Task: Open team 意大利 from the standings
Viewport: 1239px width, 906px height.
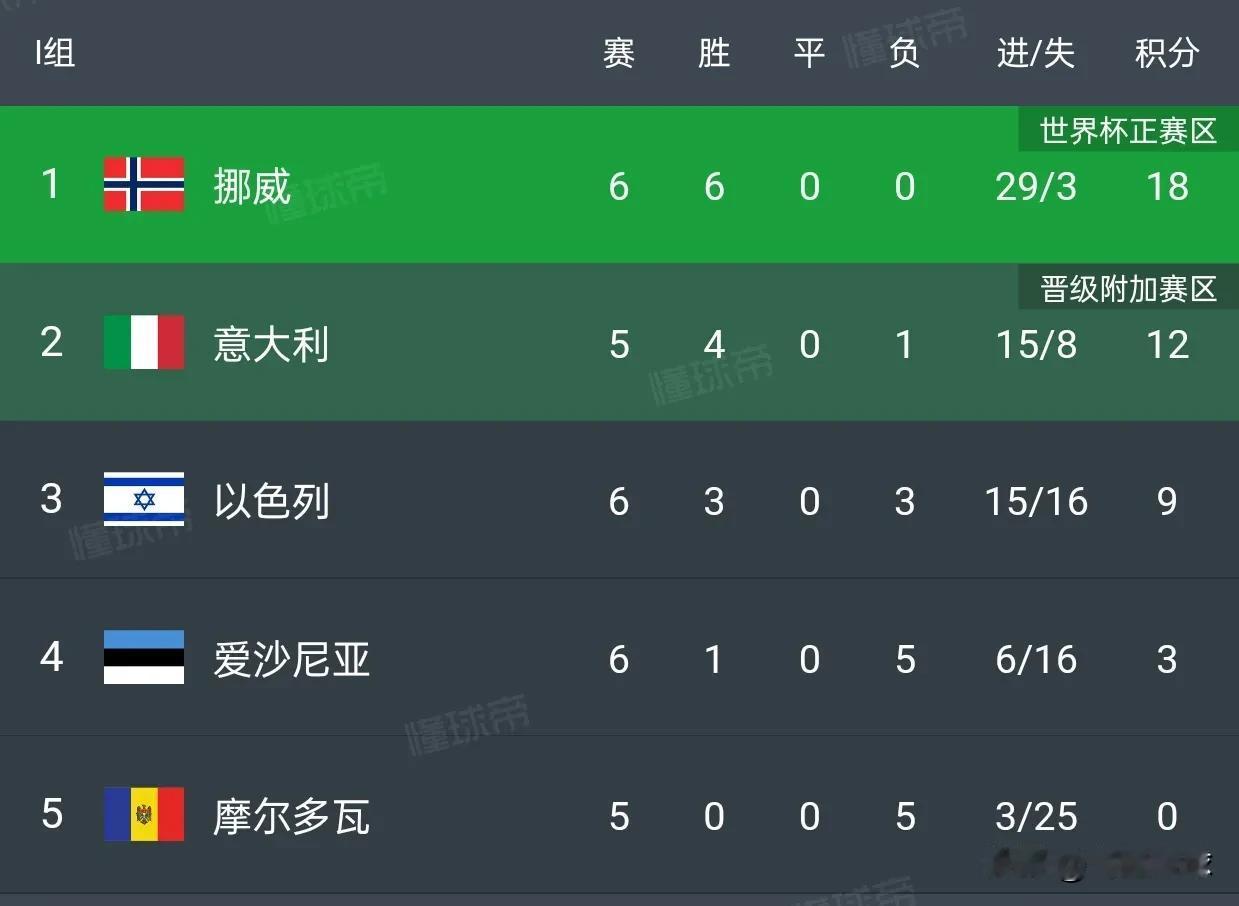Action: (271, 345)
